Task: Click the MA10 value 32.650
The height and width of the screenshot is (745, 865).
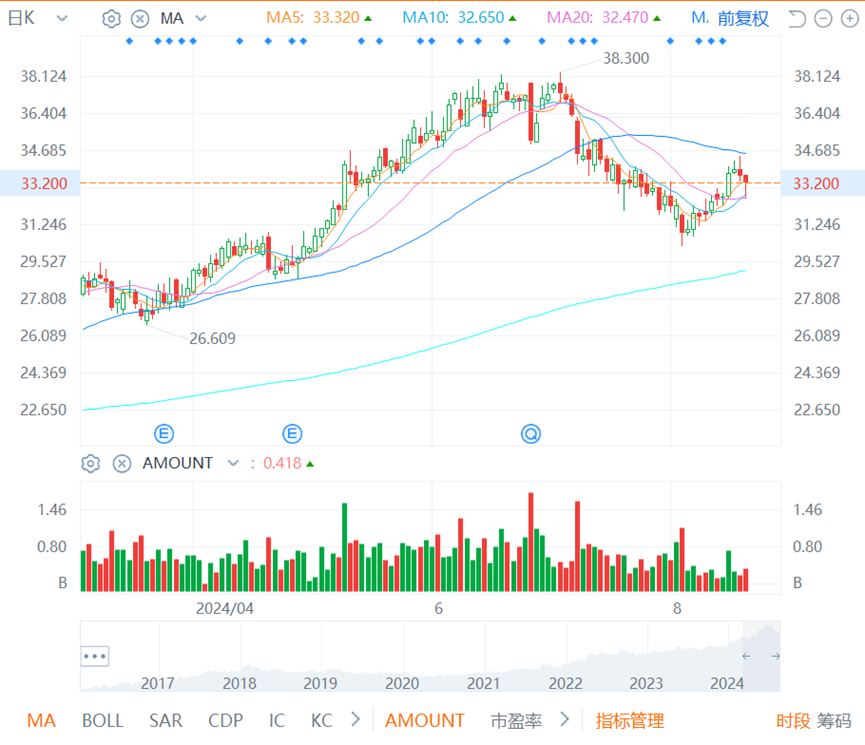Action: 481,18
